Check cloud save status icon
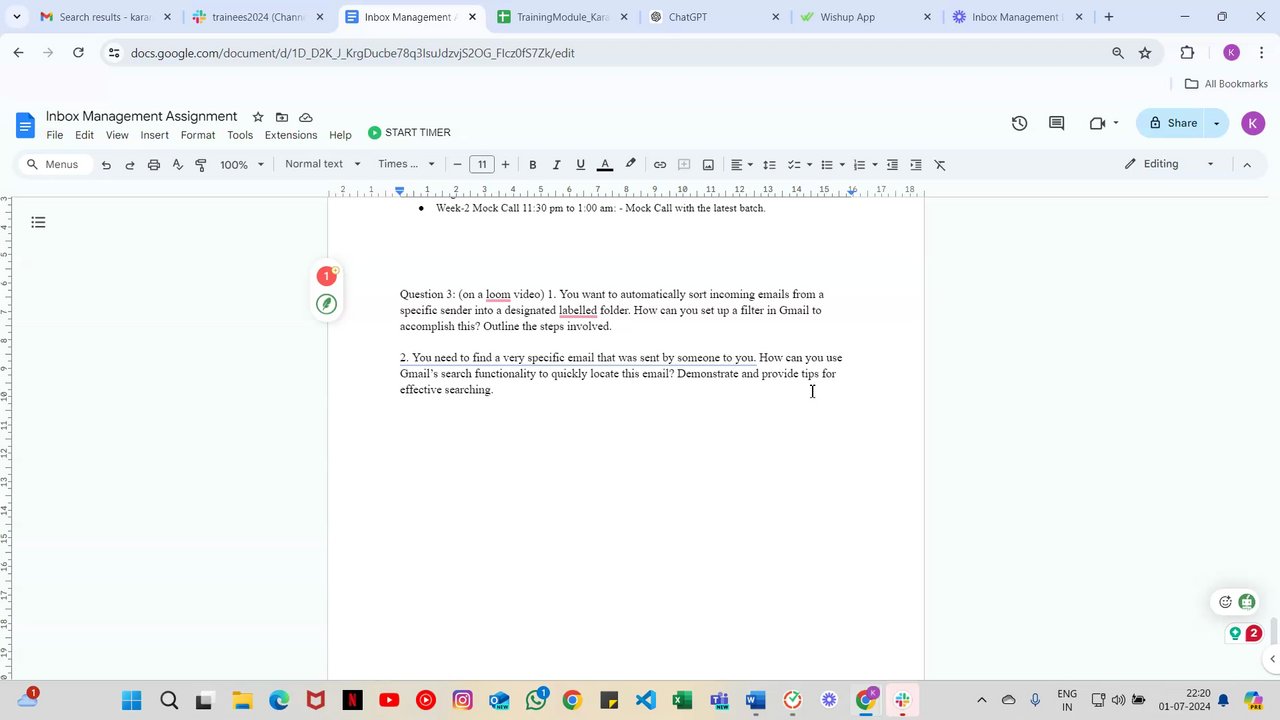This screenshot has height=720, width=1280. click(306, 117)
